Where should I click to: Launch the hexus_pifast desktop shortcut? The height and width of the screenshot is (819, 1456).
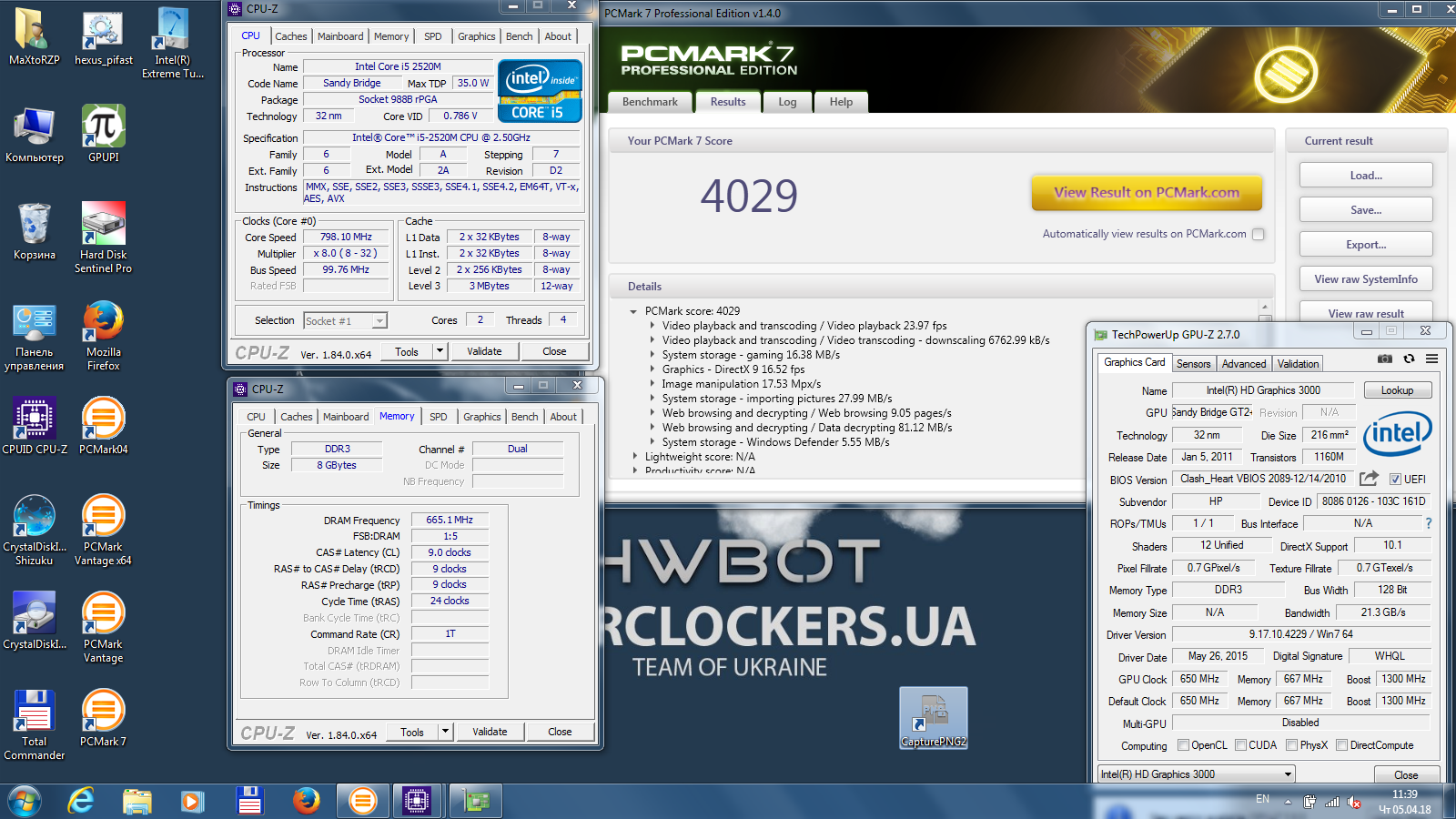tap(103, 36)
